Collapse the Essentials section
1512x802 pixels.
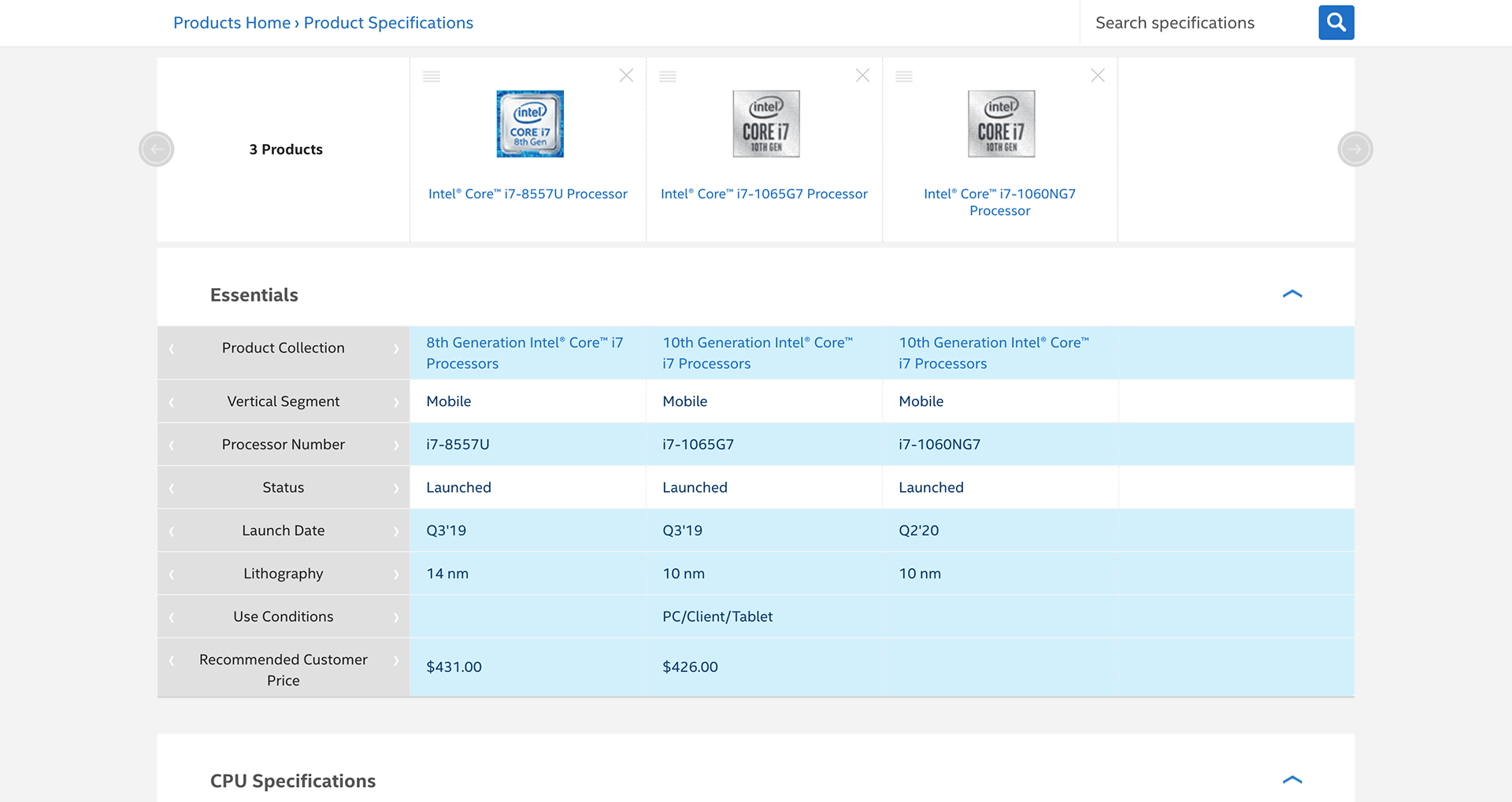1292,294
